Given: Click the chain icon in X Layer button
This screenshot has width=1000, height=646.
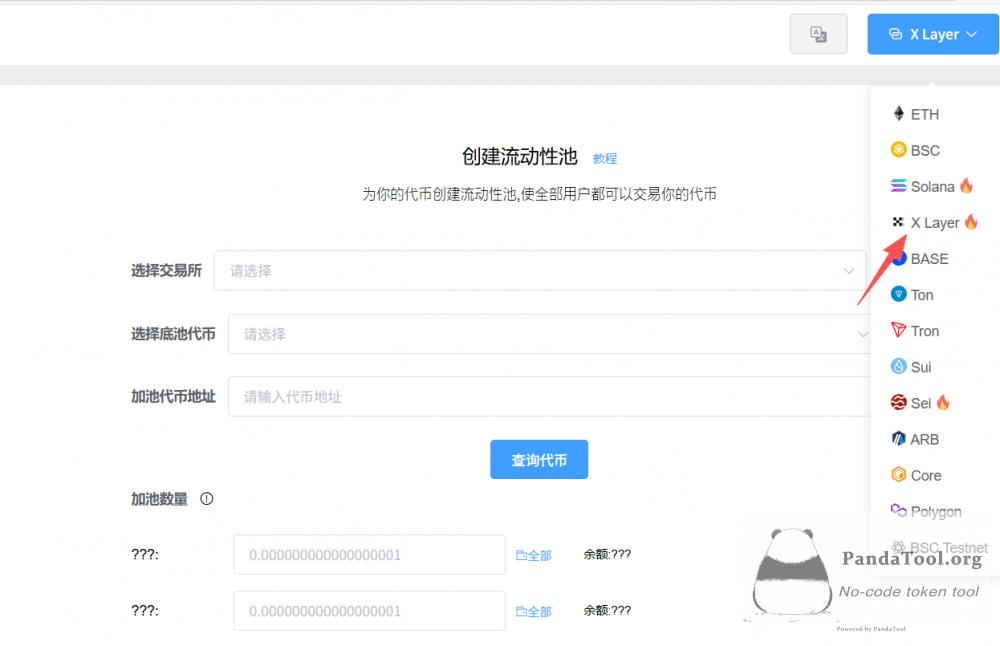Looking at the screenshot, I should [895, 34].
